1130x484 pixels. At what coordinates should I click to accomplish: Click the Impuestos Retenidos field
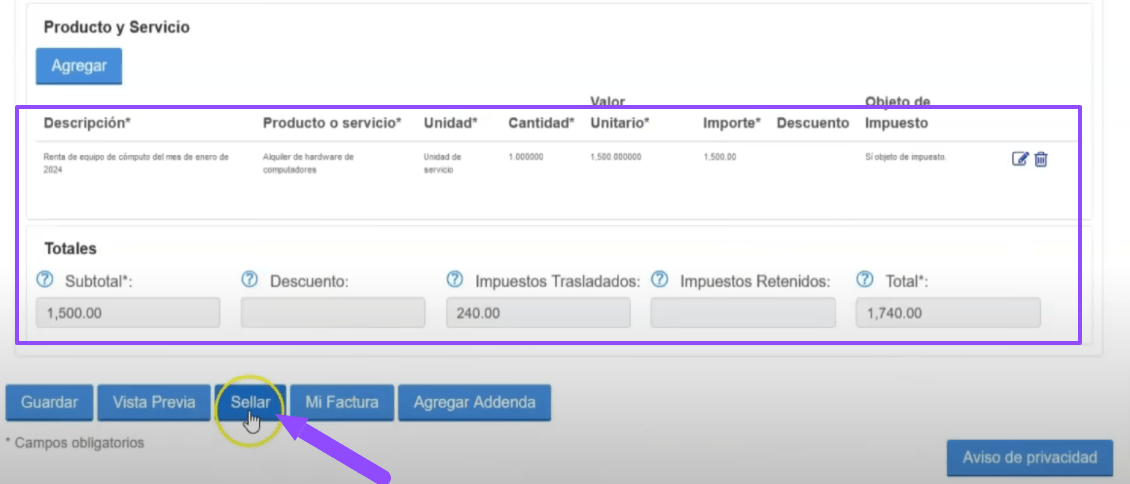pos(743,313)
